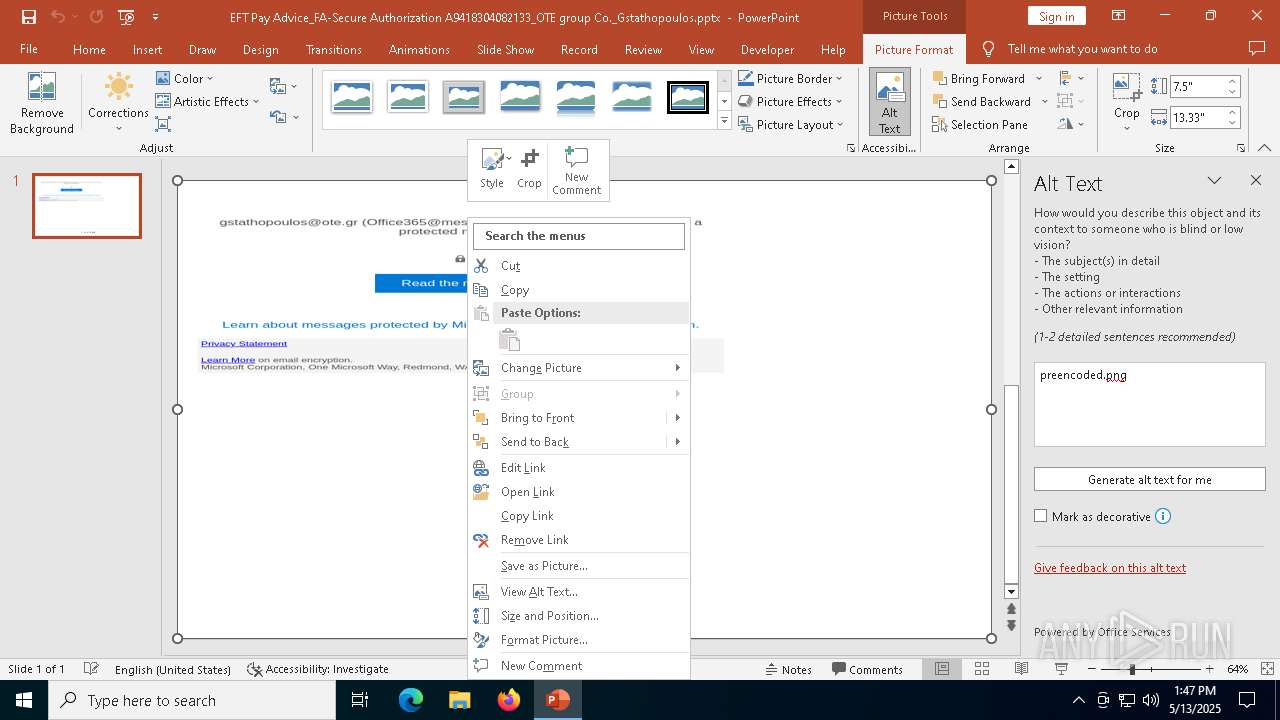Switch to Reading View

point(1021,669)
